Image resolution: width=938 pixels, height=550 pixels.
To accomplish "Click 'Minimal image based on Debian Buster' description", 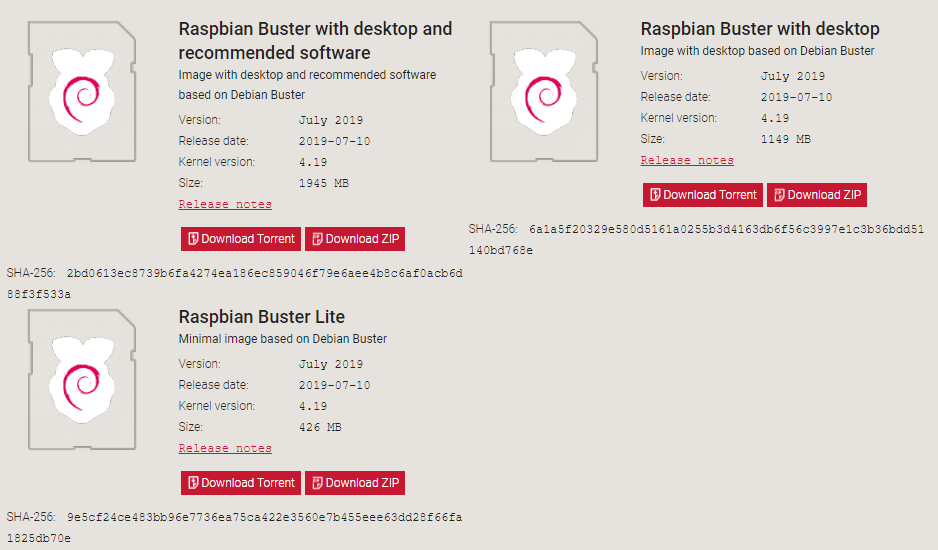I will 282,339.
